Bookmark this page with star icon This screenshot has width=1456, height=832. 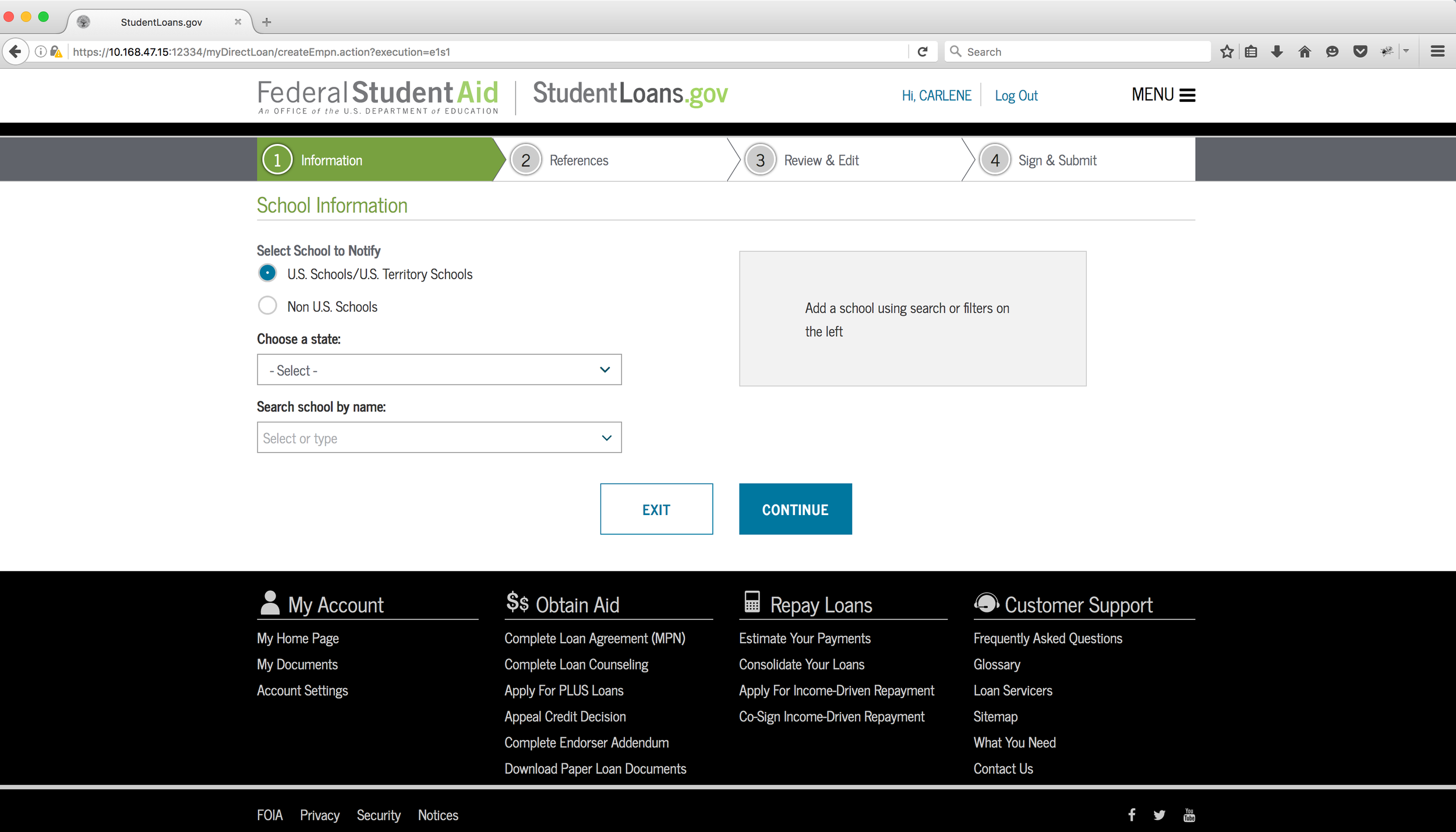[x=1227, y=52]
